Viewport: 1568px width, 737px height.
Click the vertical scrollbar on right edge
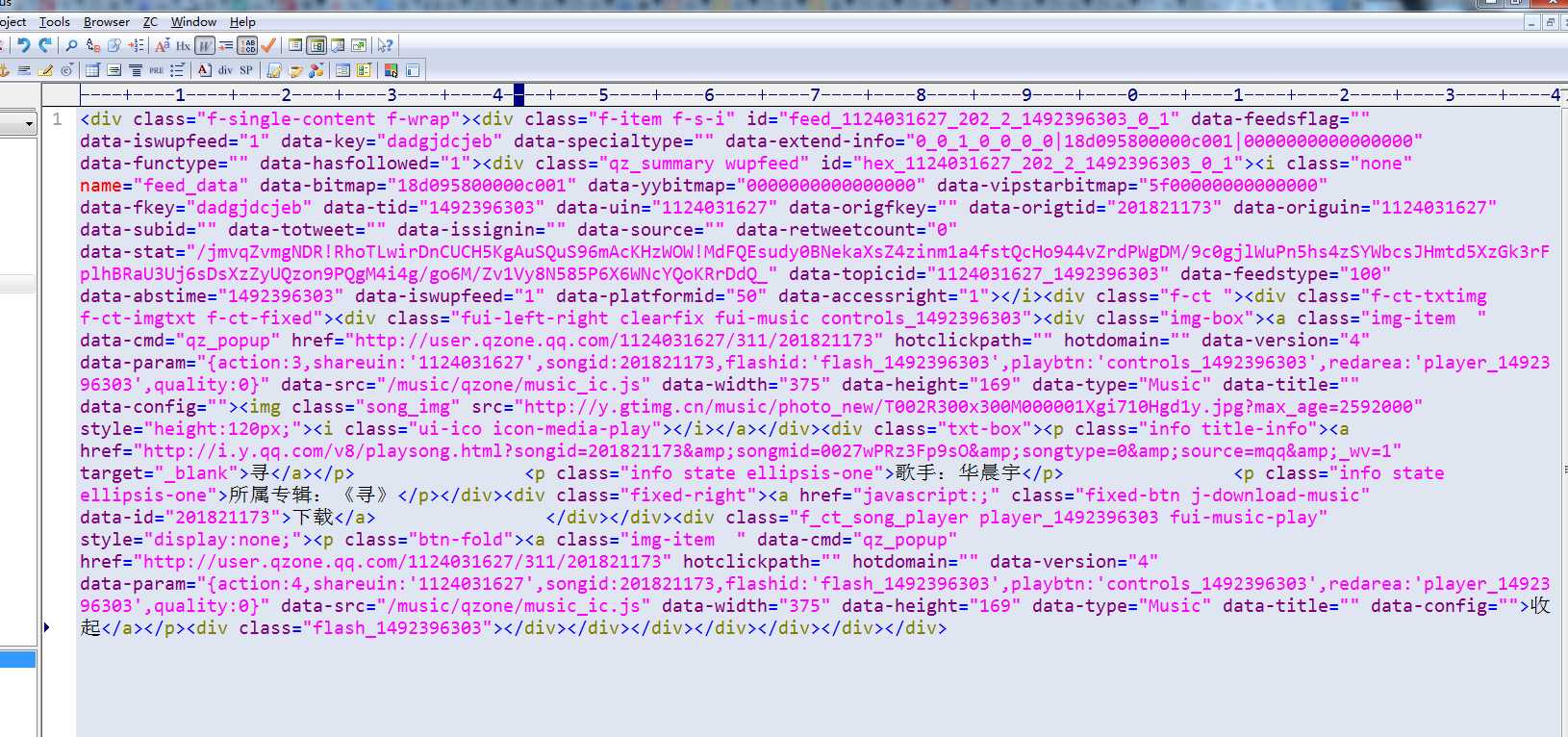[x=1564, y=414]
